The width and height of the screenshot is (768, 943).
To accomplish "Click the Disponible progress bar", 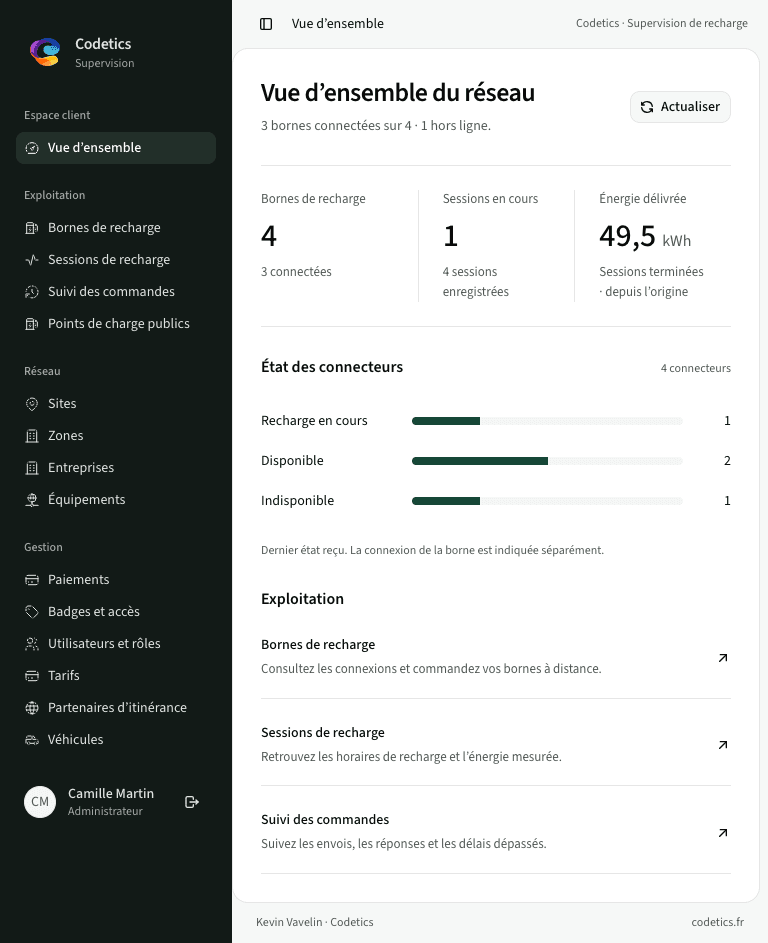I will tap(547, 461).
